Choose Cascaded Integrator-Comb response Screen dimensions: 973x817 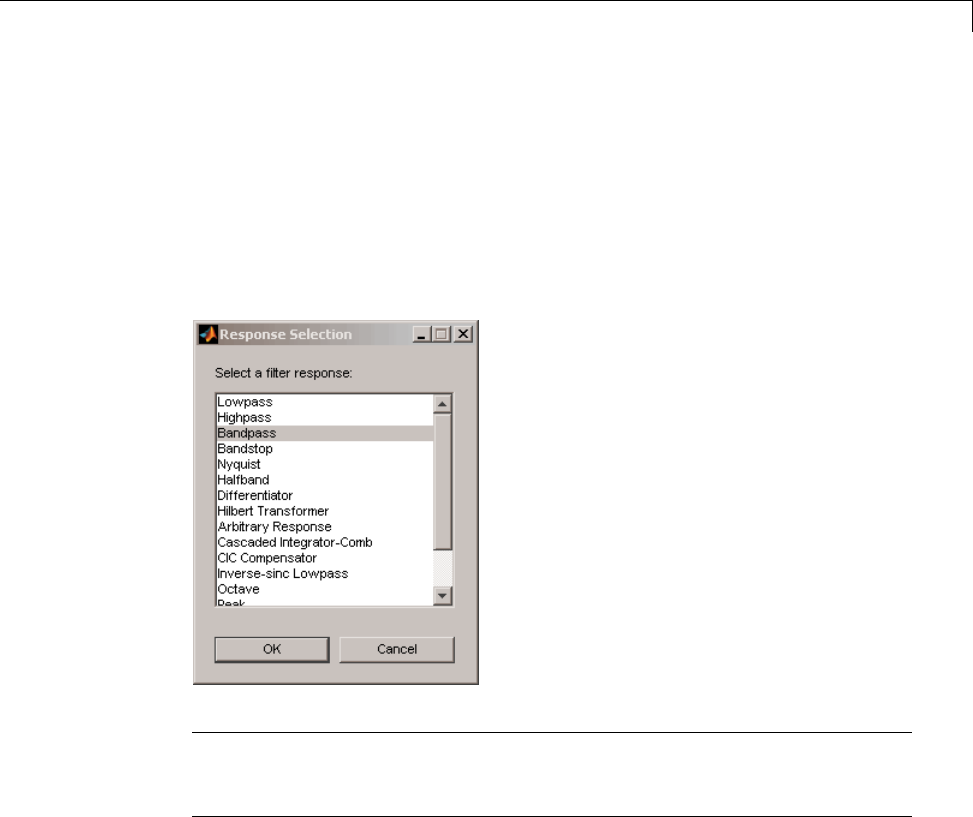(x=325, y=542)
